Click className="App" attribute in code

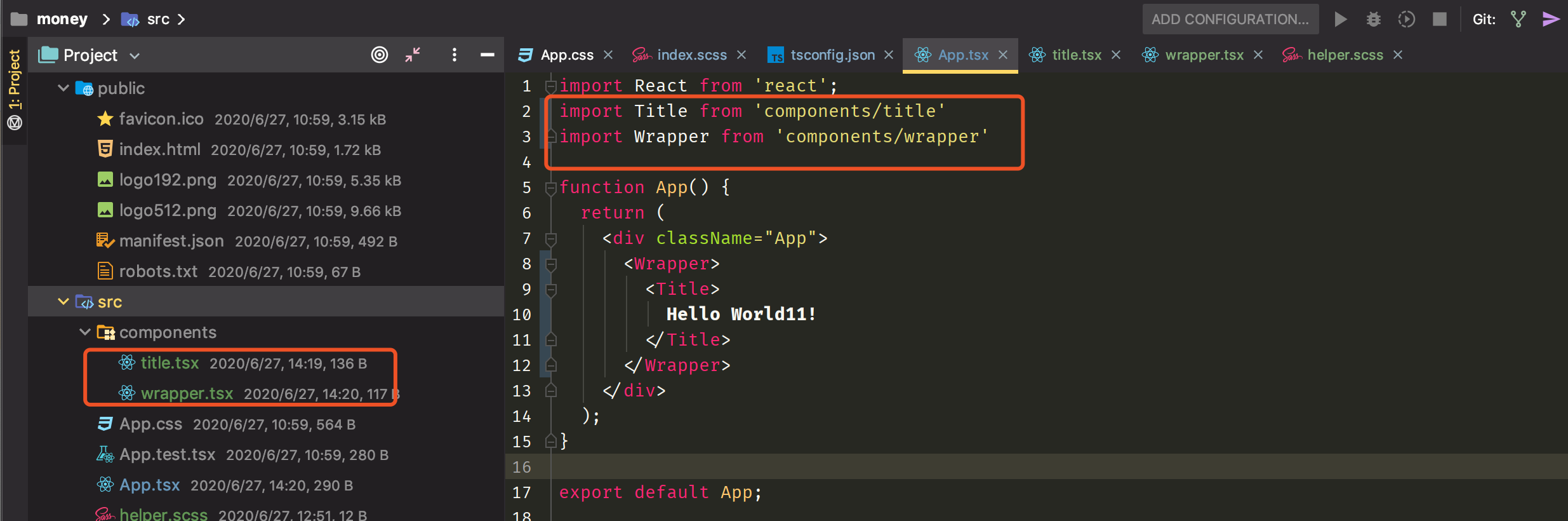click(x=736, y=238)
